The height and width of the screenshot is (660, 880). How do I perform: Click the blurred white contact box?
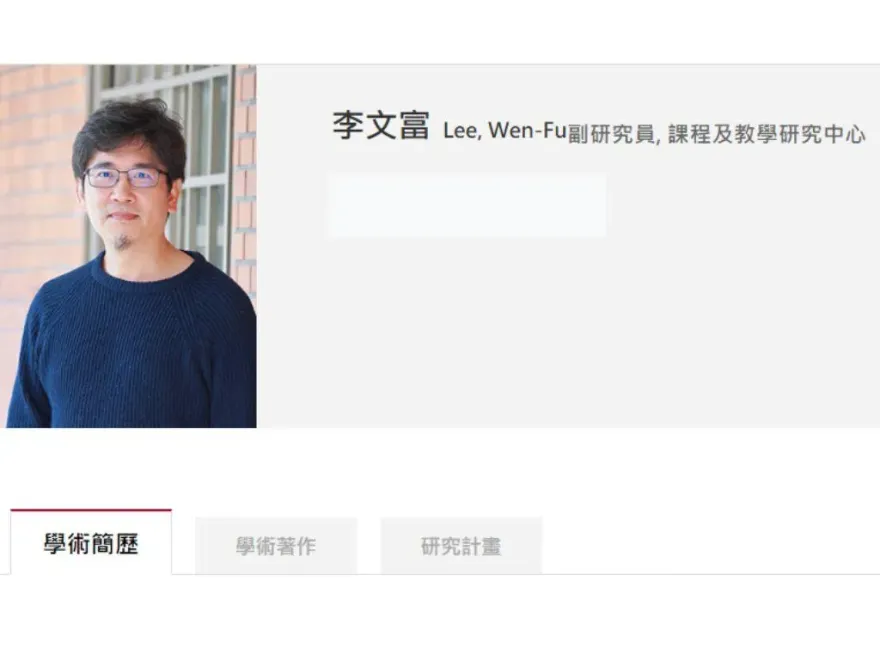[x=467, y=205]
